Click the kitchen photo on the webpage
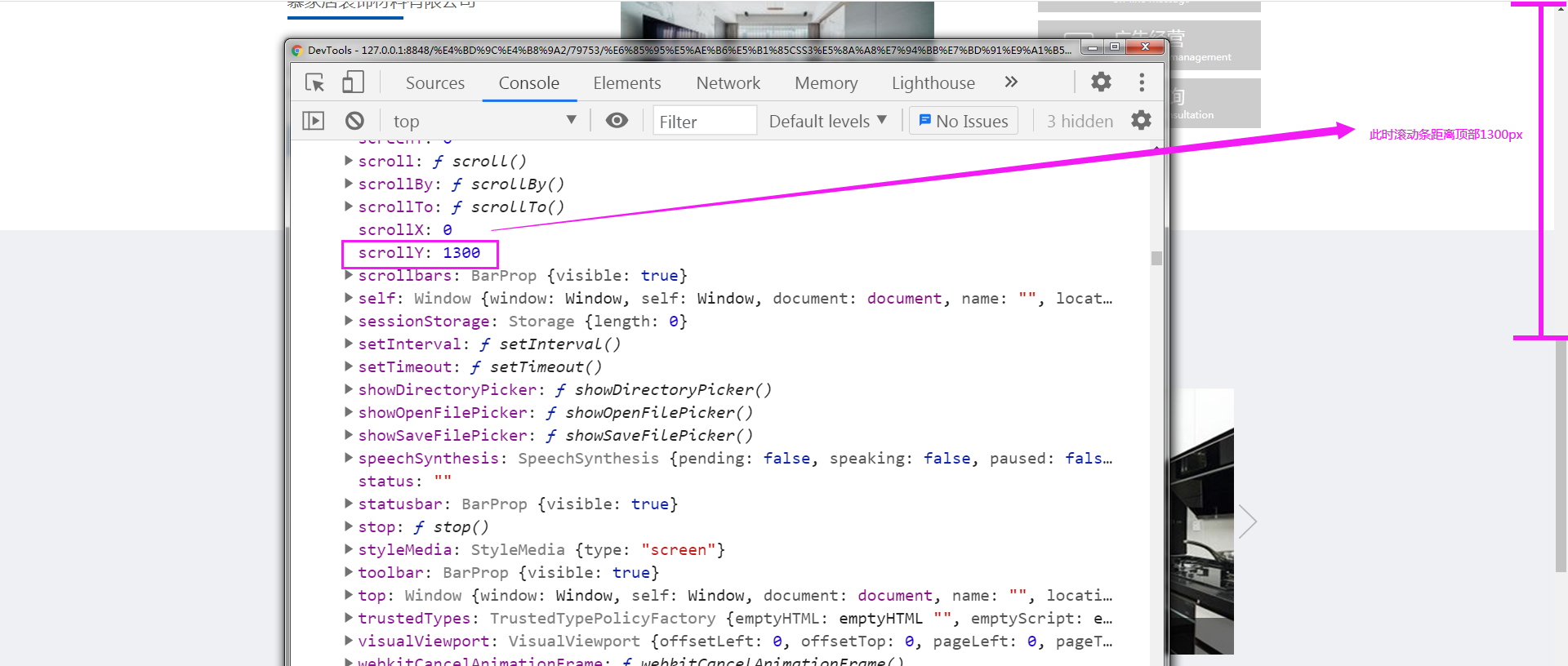This screenshot has height=666, width=1568. click(1201, 521)
